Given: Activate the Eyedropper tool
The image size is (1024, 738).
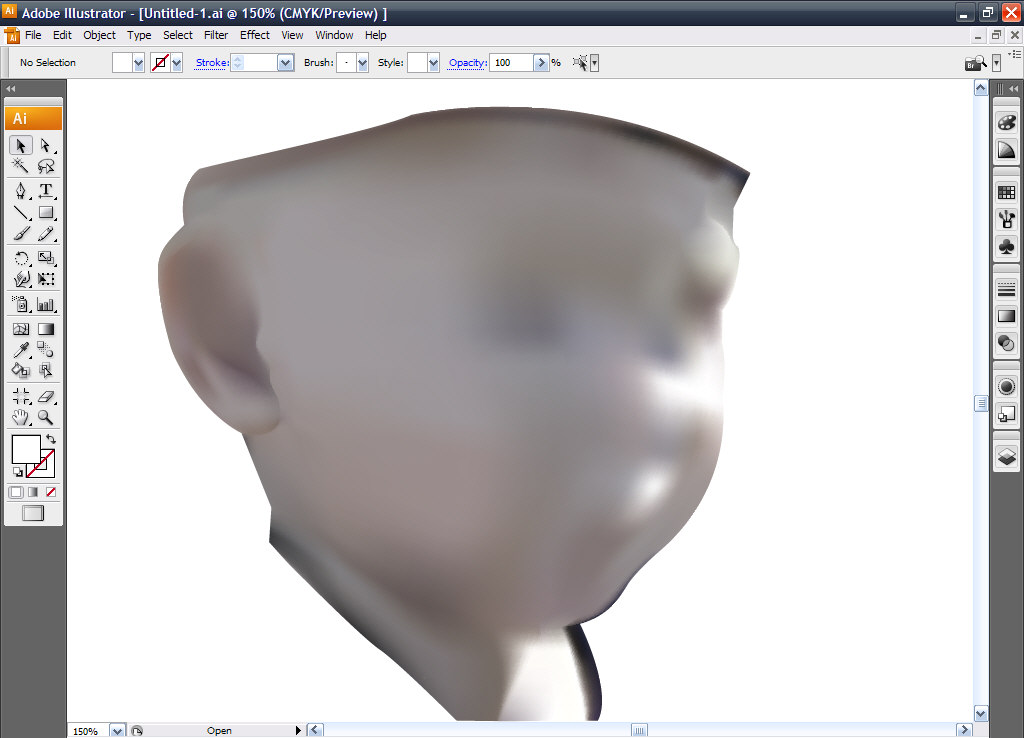Looking at the screenshot, I should point(21,349).
